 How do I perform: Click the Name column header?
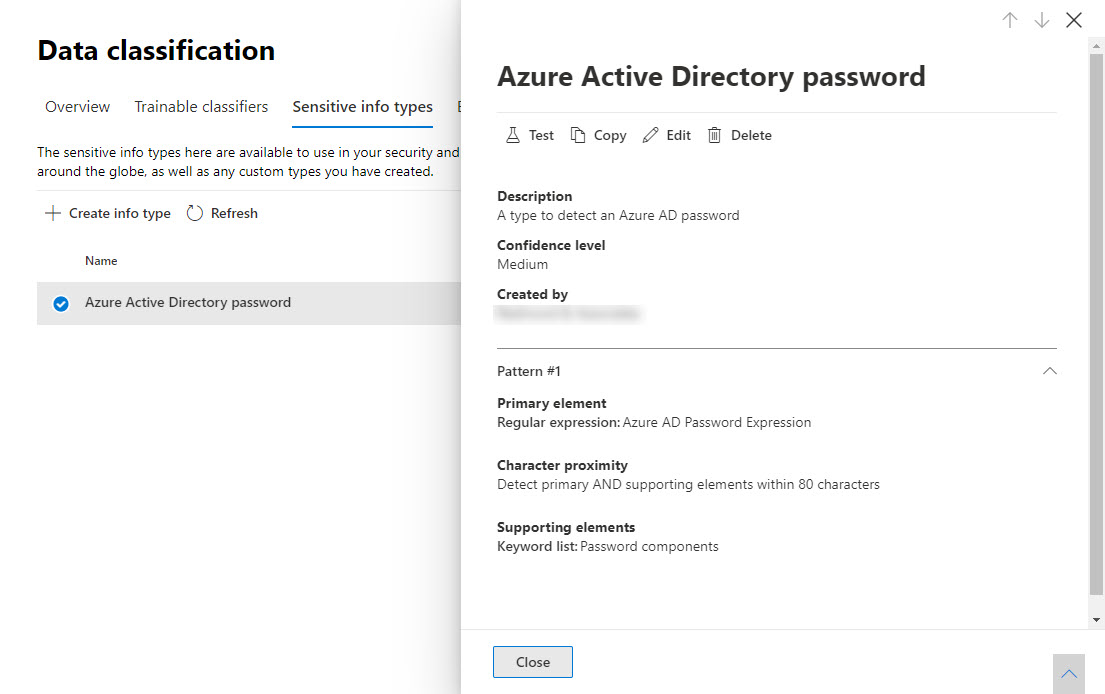coord(101,260)
